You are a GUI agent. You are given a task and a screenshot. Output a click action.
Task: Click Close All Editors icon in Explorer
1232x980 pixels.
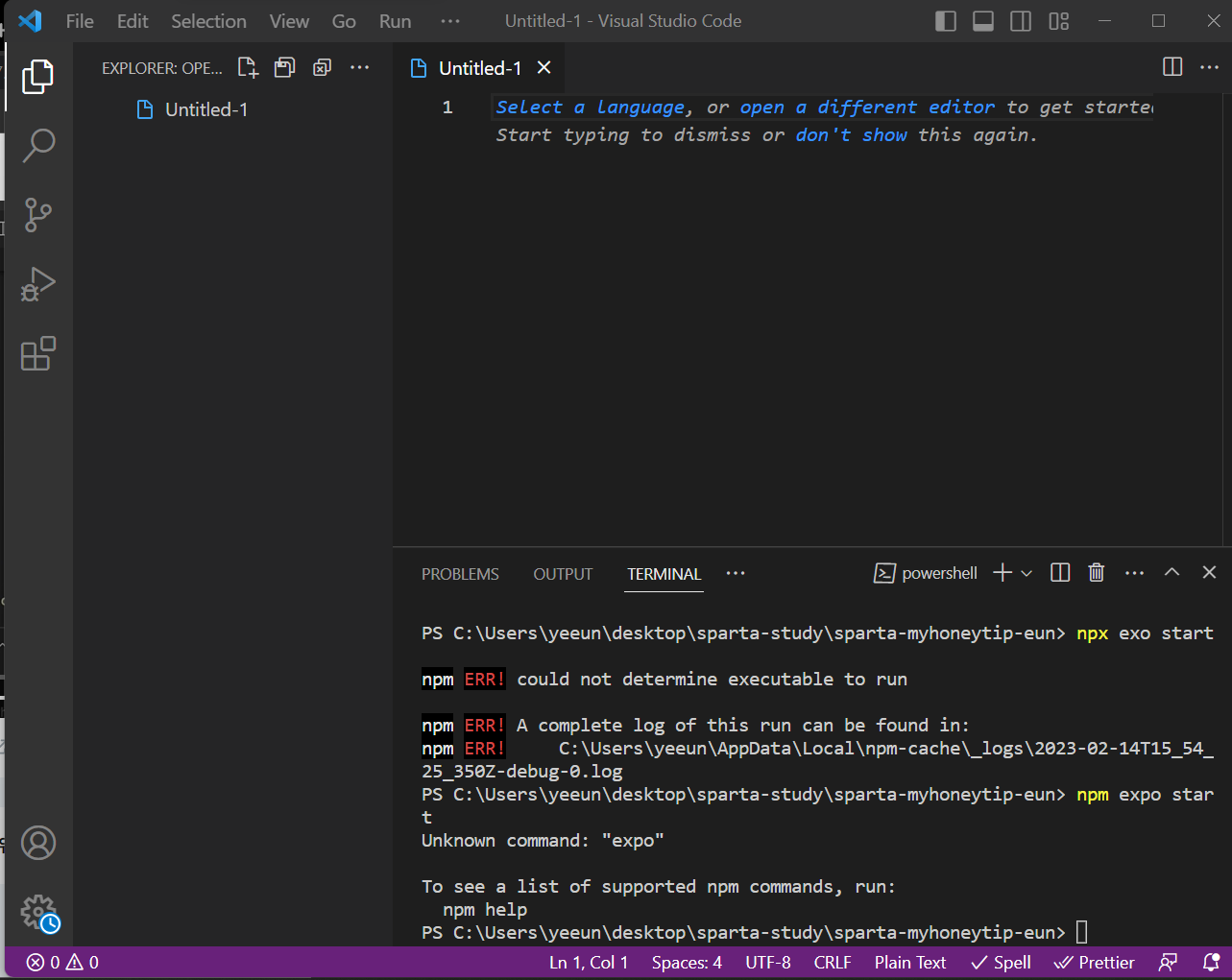[323, 67]
